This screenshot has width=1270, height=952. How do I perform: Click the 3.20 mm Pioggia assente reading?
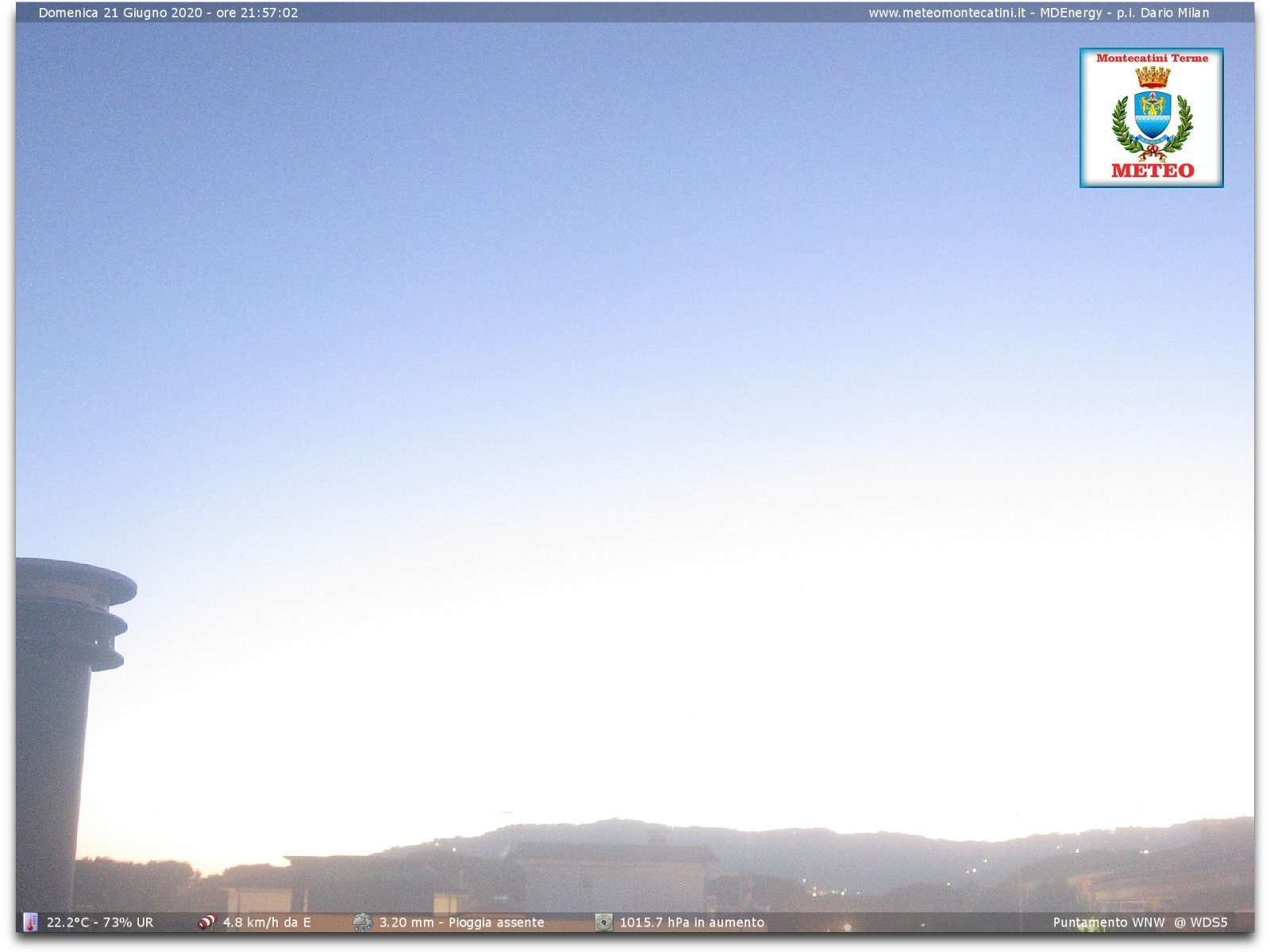point(461,923)
